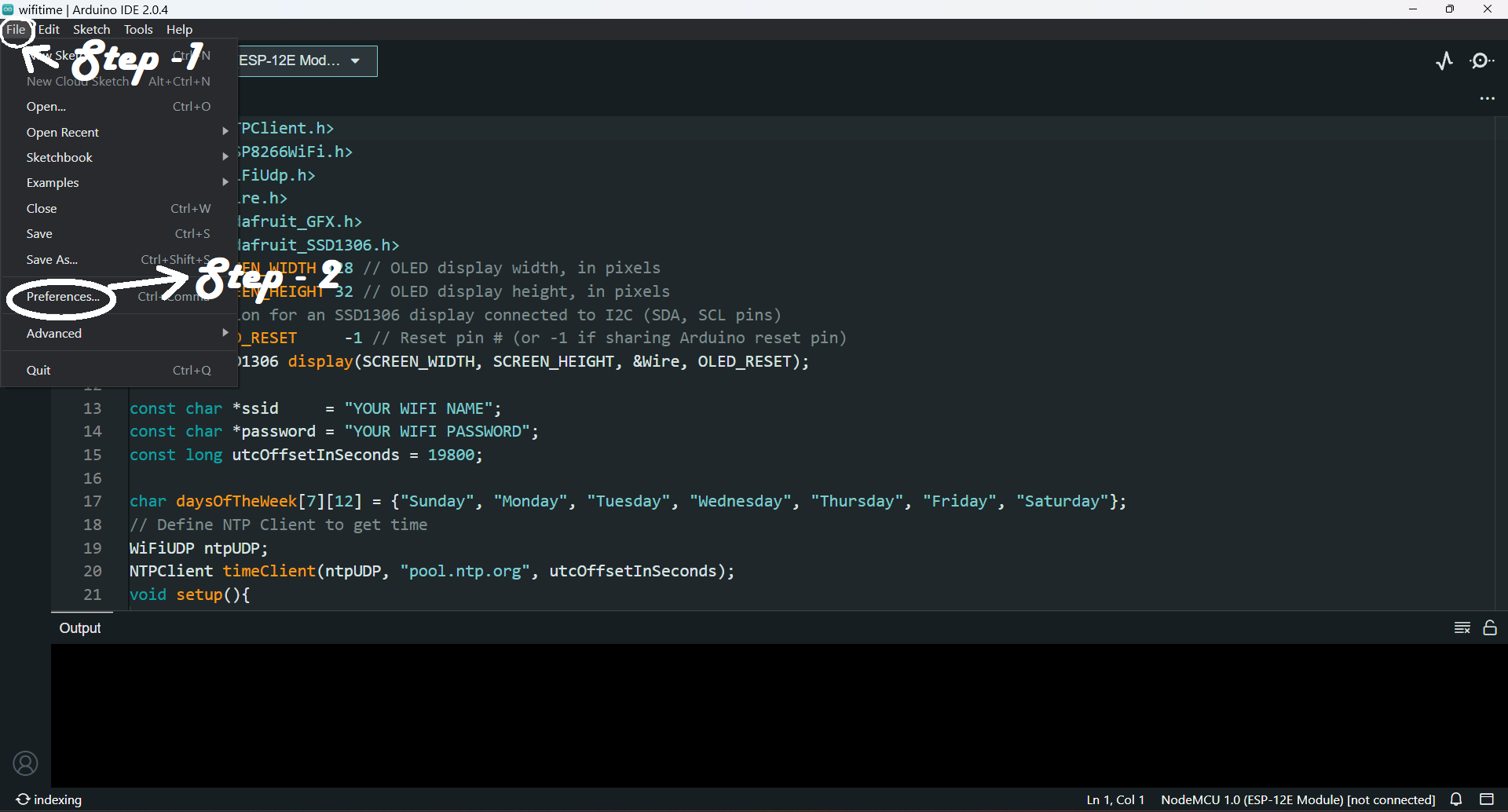This screenshot has height=812, width=1508.
Task: Click the 19800 UTC offset value
Action: [x=451, y=455]
